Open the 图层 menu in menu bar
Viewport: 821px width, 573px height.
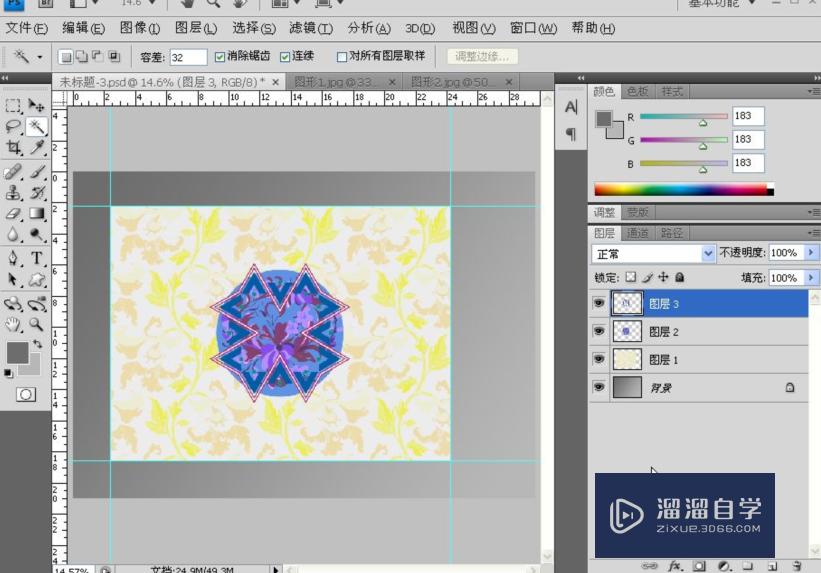point(196,28)
